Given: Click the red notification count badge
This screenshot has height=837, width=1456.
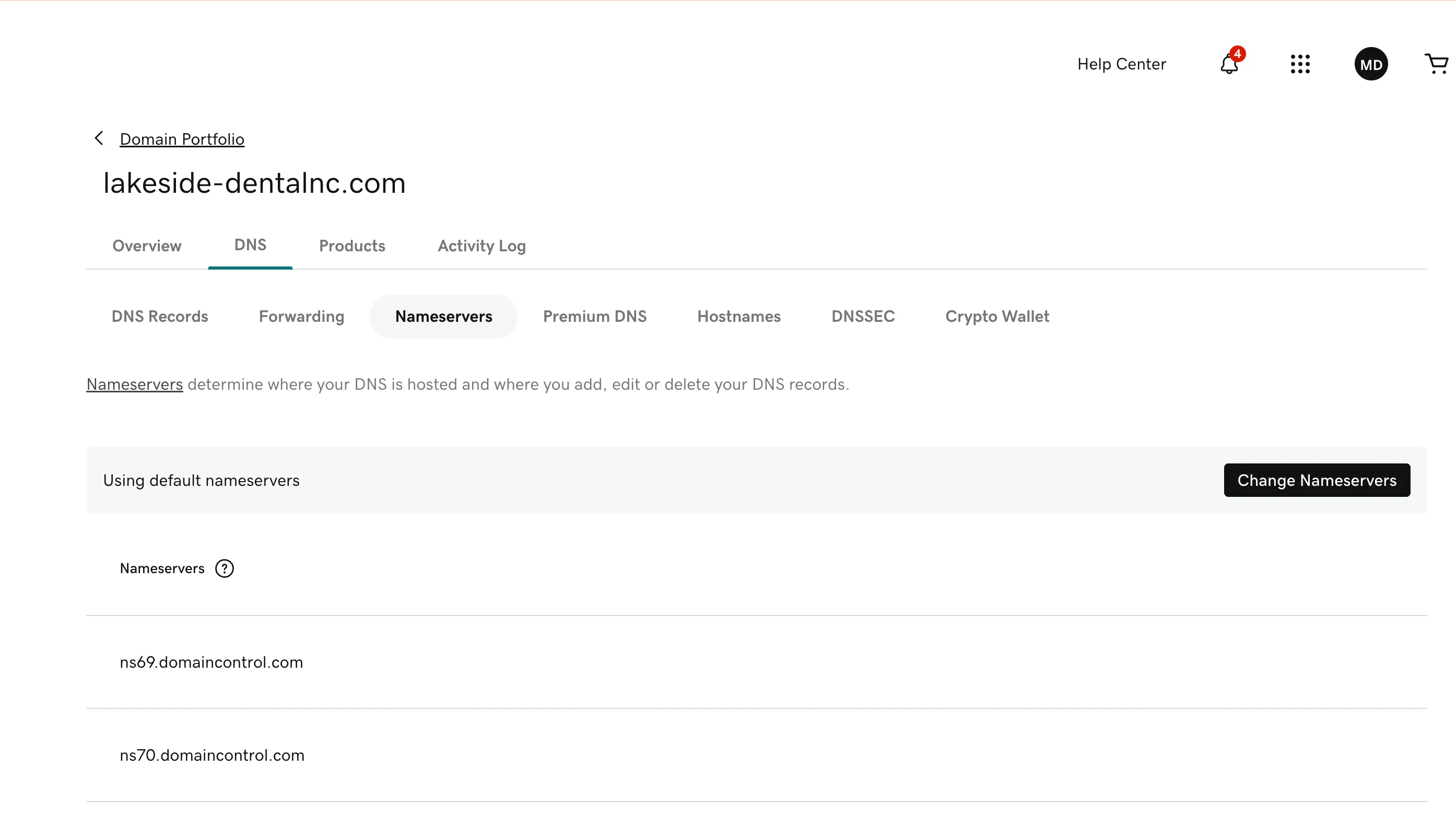Looking at the screenshot, I should pyautogui.click(x=1237, y=53).
